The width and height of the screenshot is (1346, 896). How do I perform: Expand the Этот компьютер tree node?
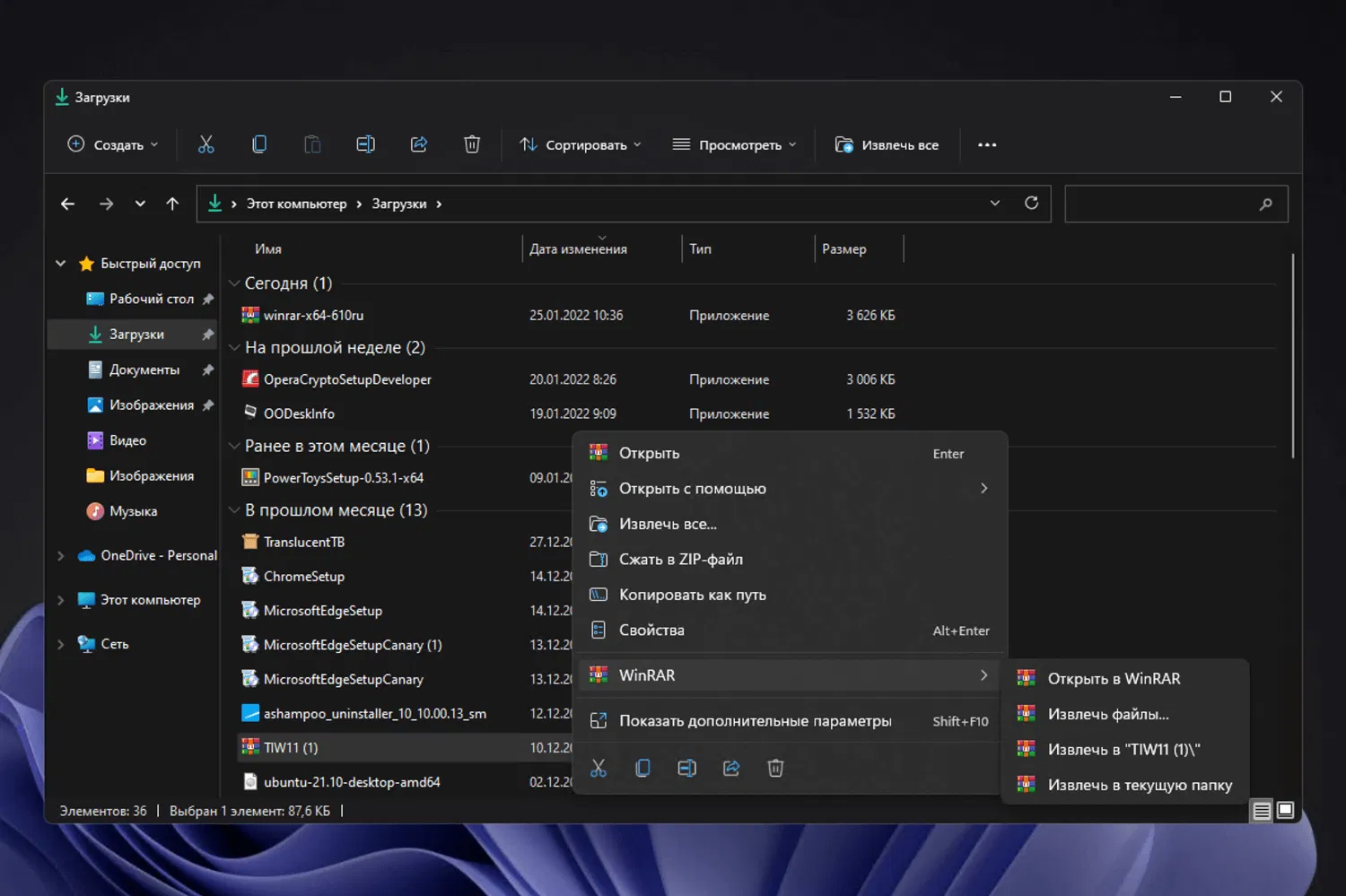pyautogui.click(x=60, y=600)
